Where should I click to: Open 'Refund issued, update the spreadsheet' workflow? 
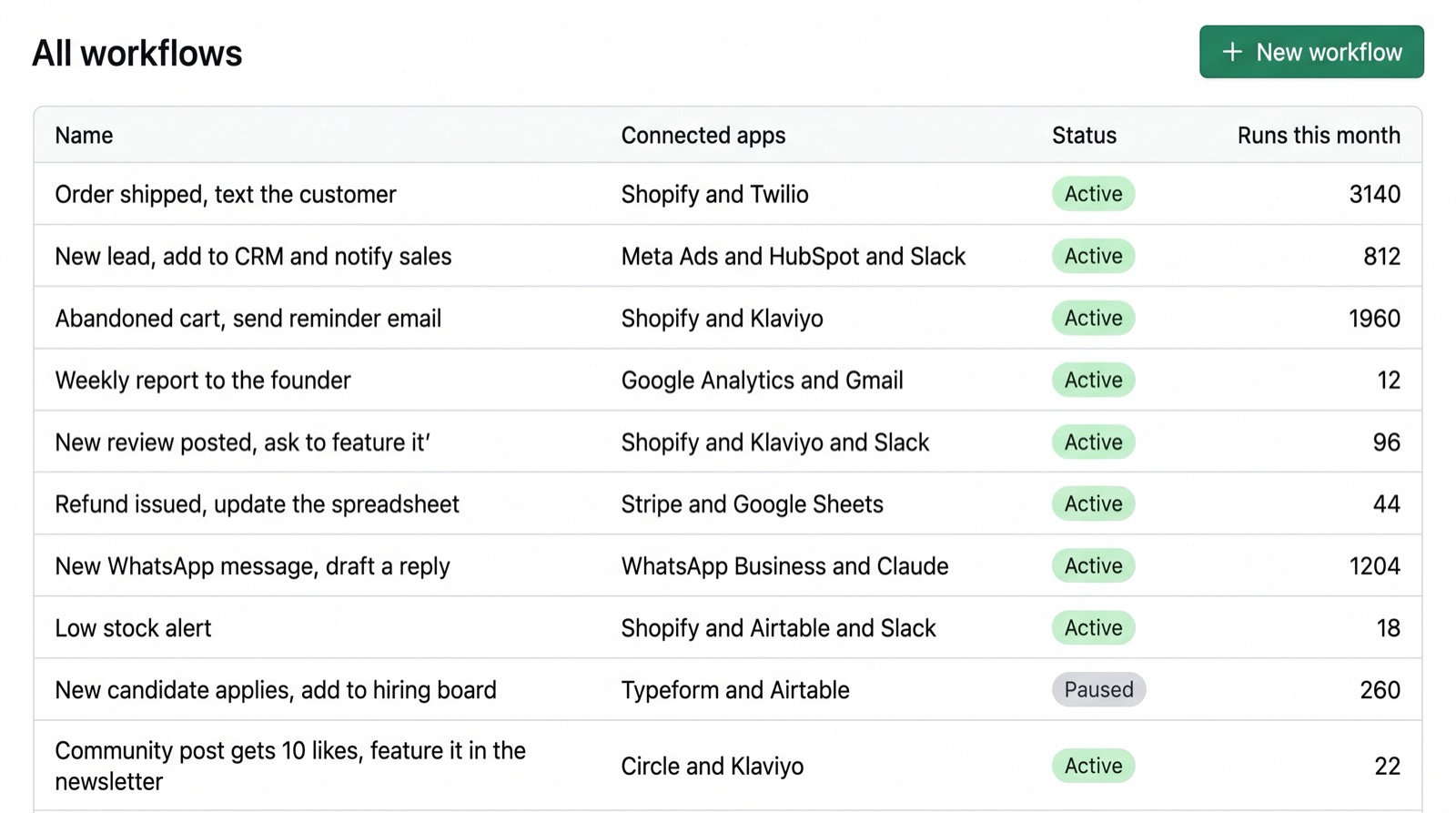(257, 503)
